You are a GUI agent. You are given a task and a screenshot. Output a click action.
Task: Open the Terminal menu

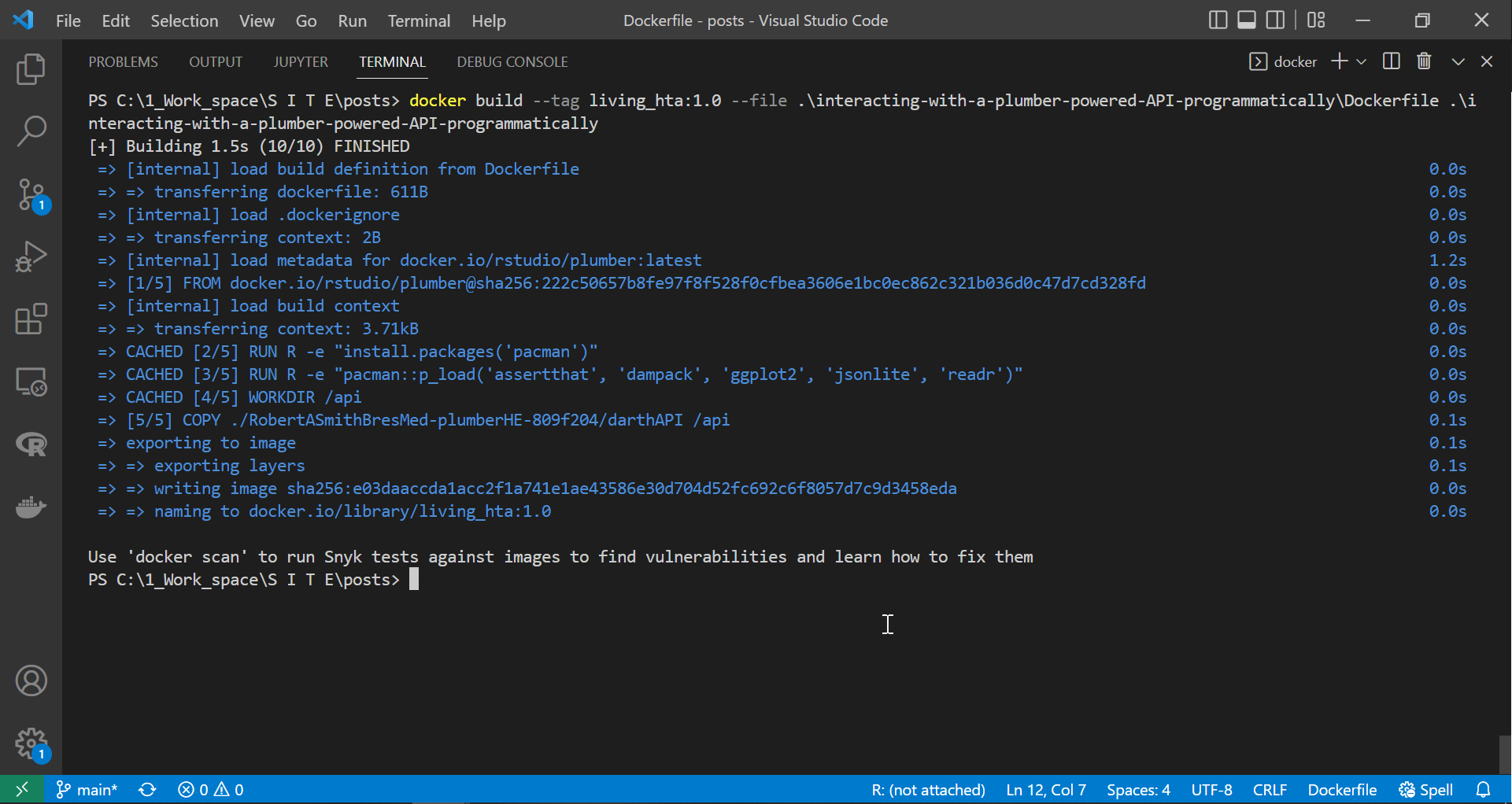coord(419,20)
